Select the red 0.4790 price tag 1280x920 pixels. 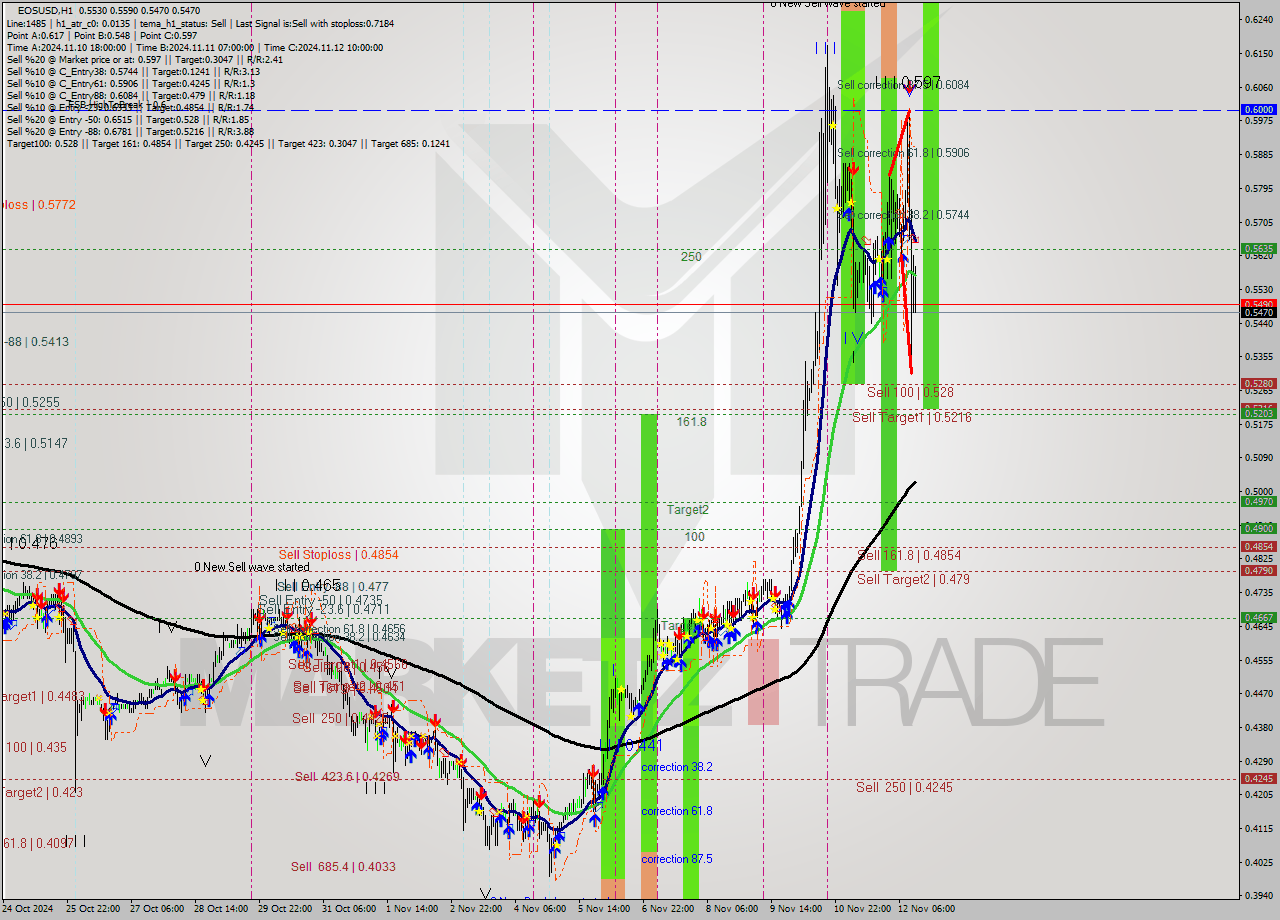coord(1258,571)
